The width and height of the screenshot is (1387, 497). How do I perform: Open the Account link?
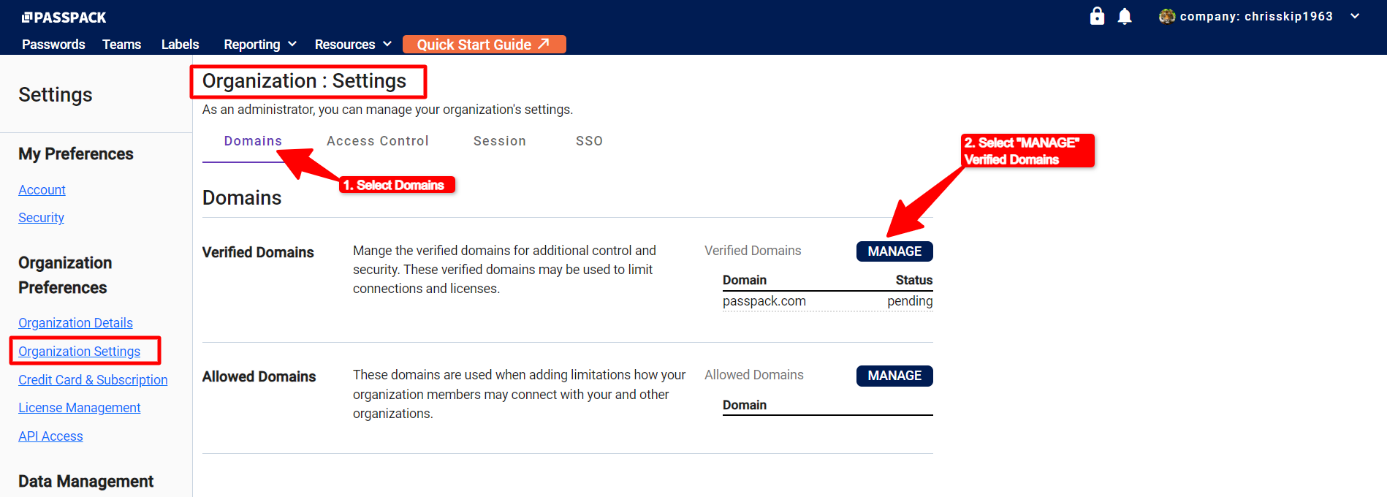coord(42,190)
